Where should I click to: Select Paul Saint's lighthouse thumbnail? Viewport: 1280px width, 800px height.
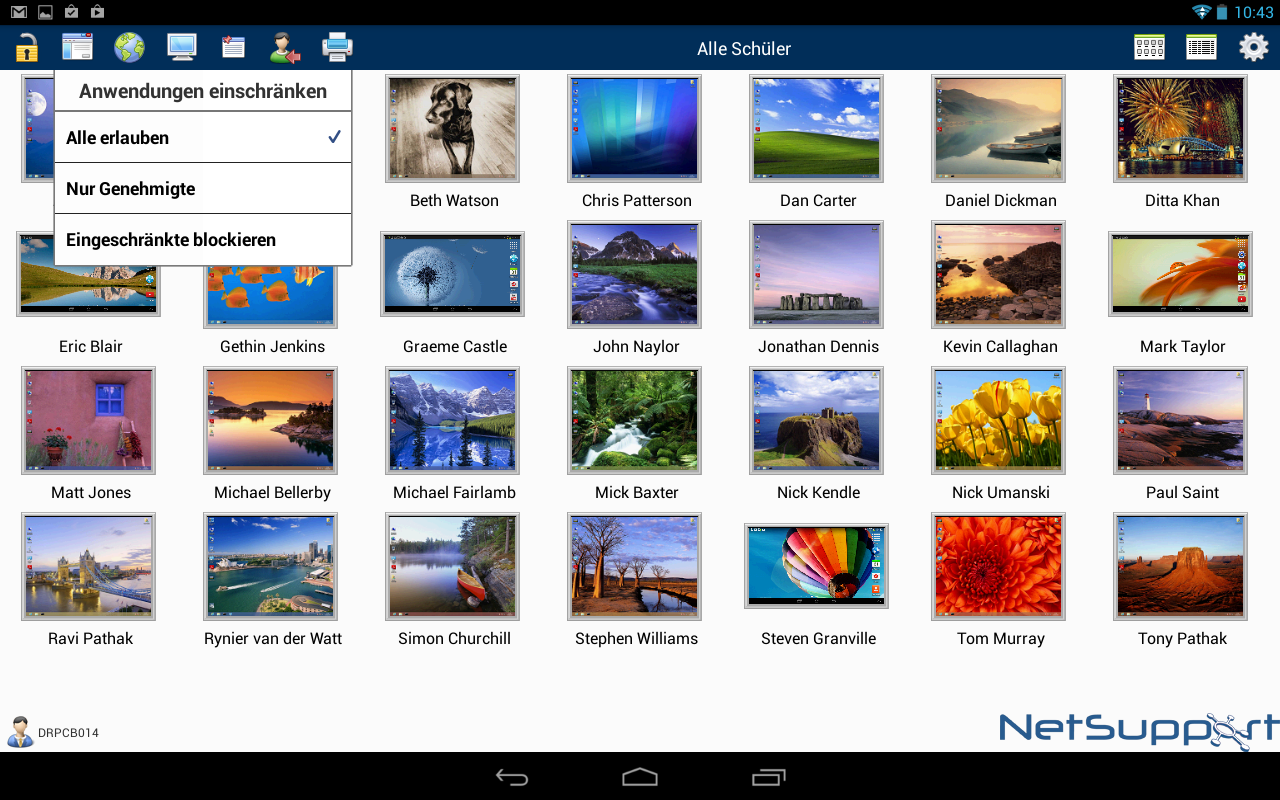tap(1180, 420)
